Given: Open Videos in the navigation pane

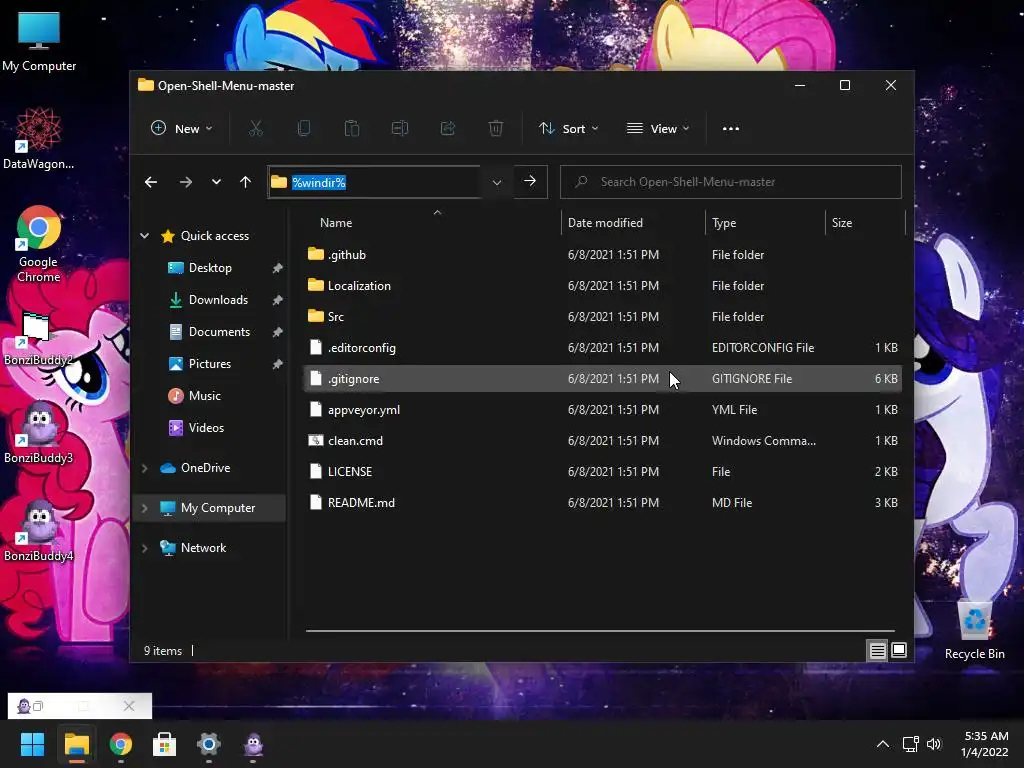Looking at the screenshot, I should [x=206, y=428].
